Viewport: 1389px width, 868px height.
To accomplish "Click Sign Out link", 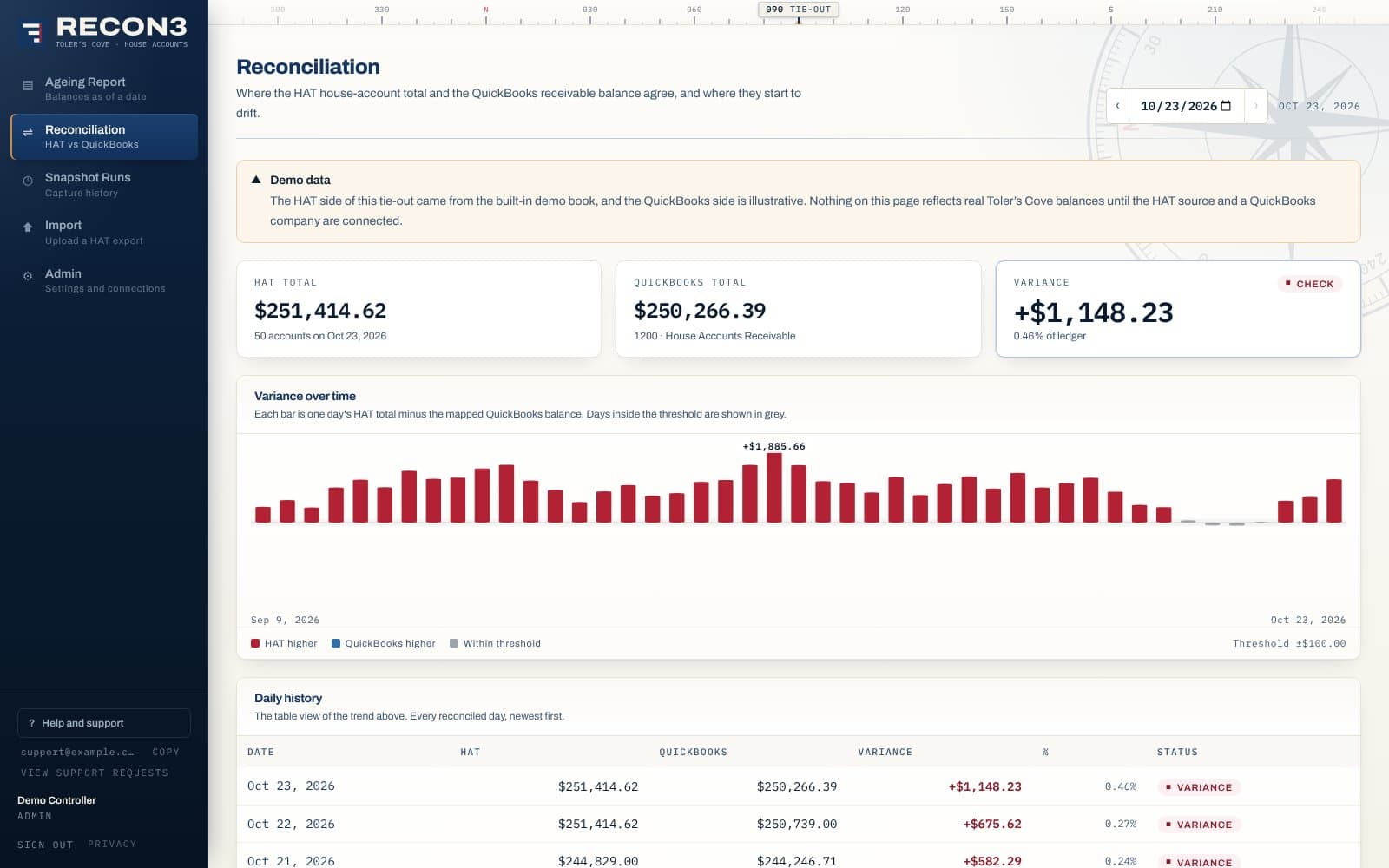I will click(x=45, y=845).
